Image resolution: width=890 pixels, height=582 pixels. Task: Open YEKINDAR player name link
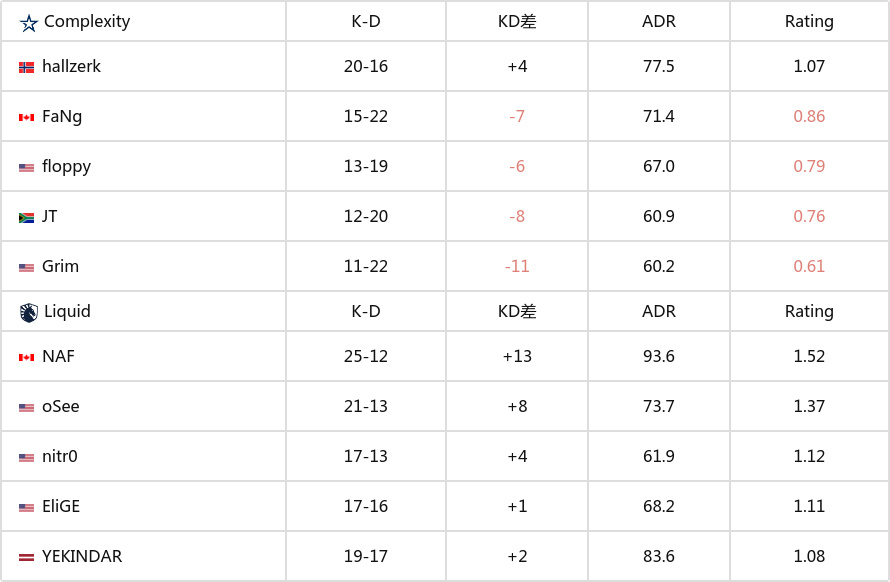click(82, 556)
